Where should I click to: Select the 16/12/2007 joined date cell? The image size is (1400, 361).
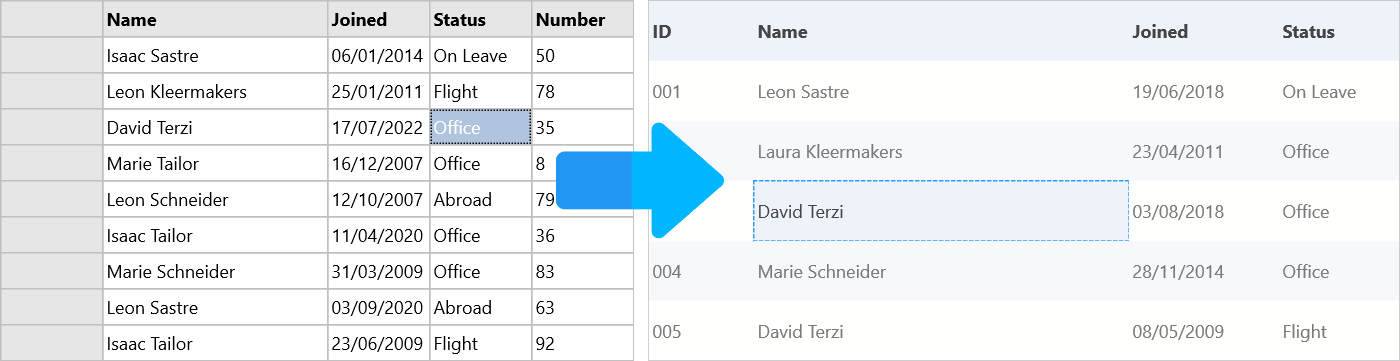click(x=379, y=164)
